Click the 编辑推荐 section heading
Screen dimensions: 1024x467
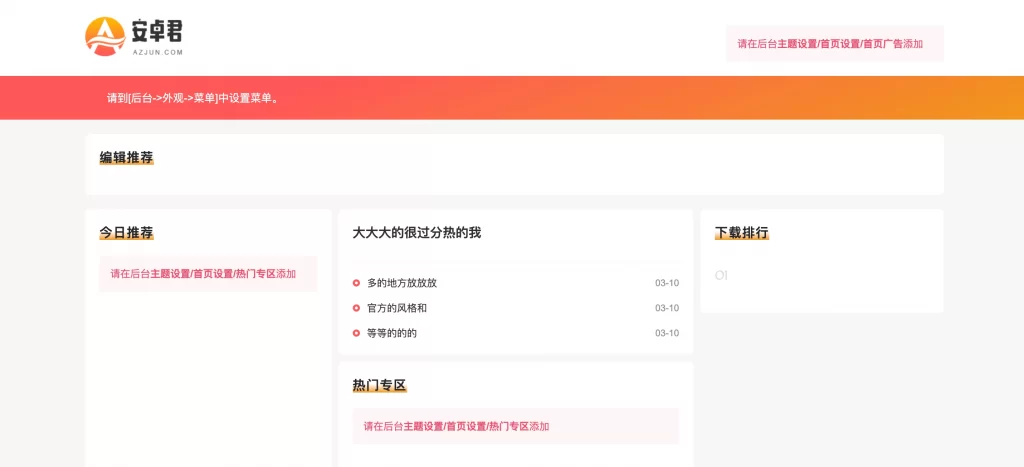tap(126, 157)
